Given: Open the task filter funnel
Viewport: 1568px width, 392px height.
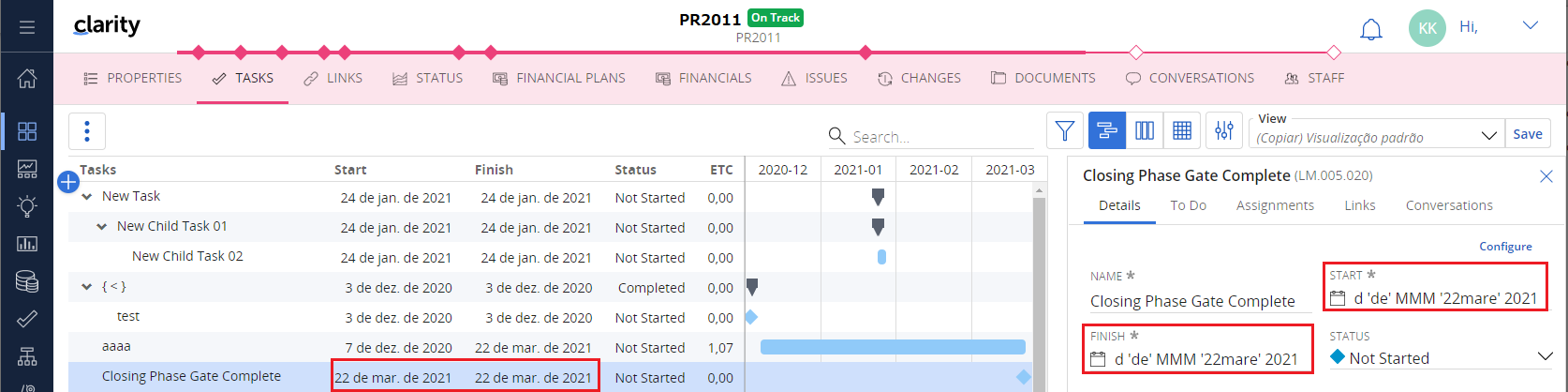Looking at the screenshot, I should click(x=1064, y=131).
